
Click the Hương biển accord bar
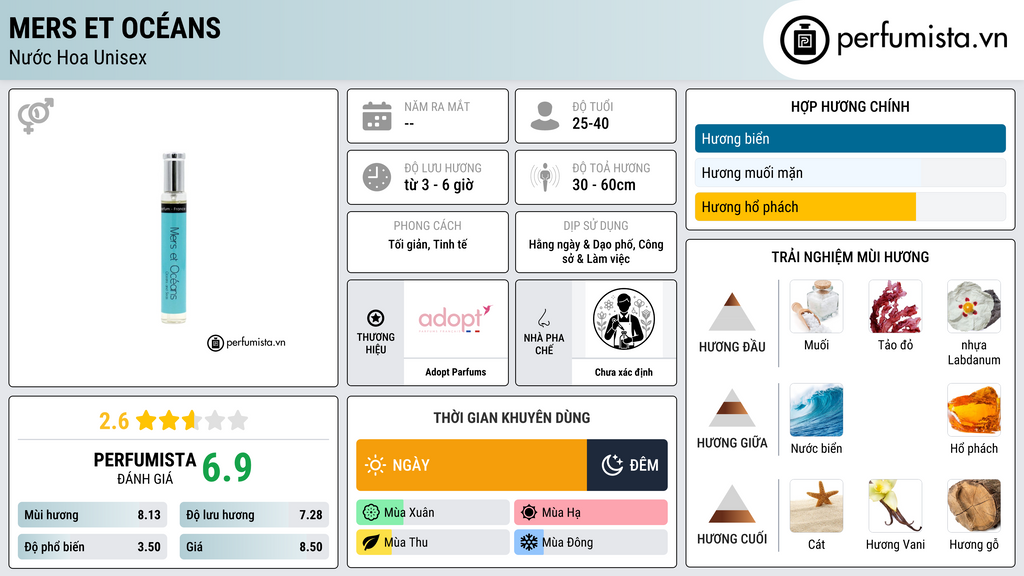point(850,138)
